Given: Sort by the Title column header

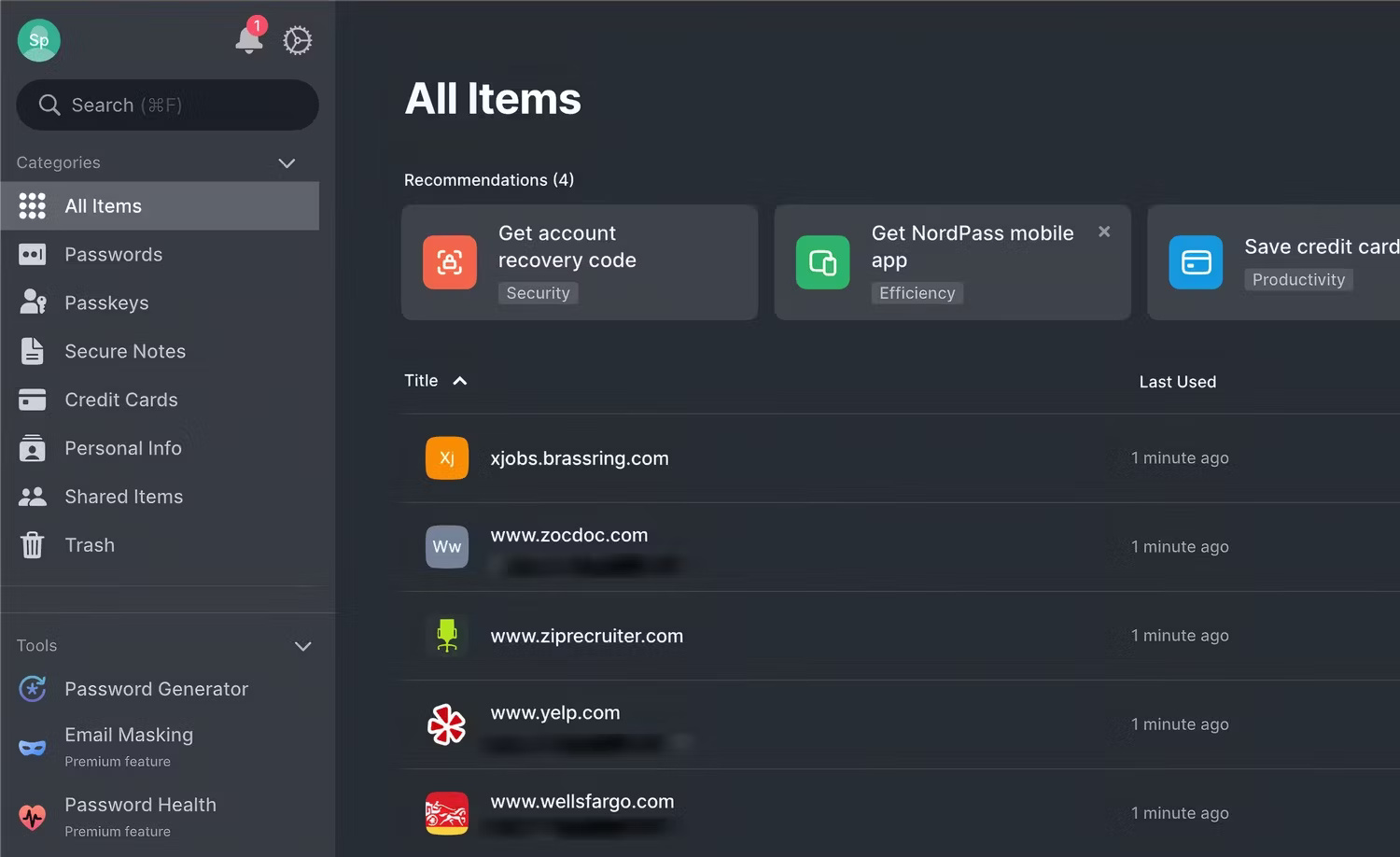Looking at the screenshot, I should tap(421, 381).
